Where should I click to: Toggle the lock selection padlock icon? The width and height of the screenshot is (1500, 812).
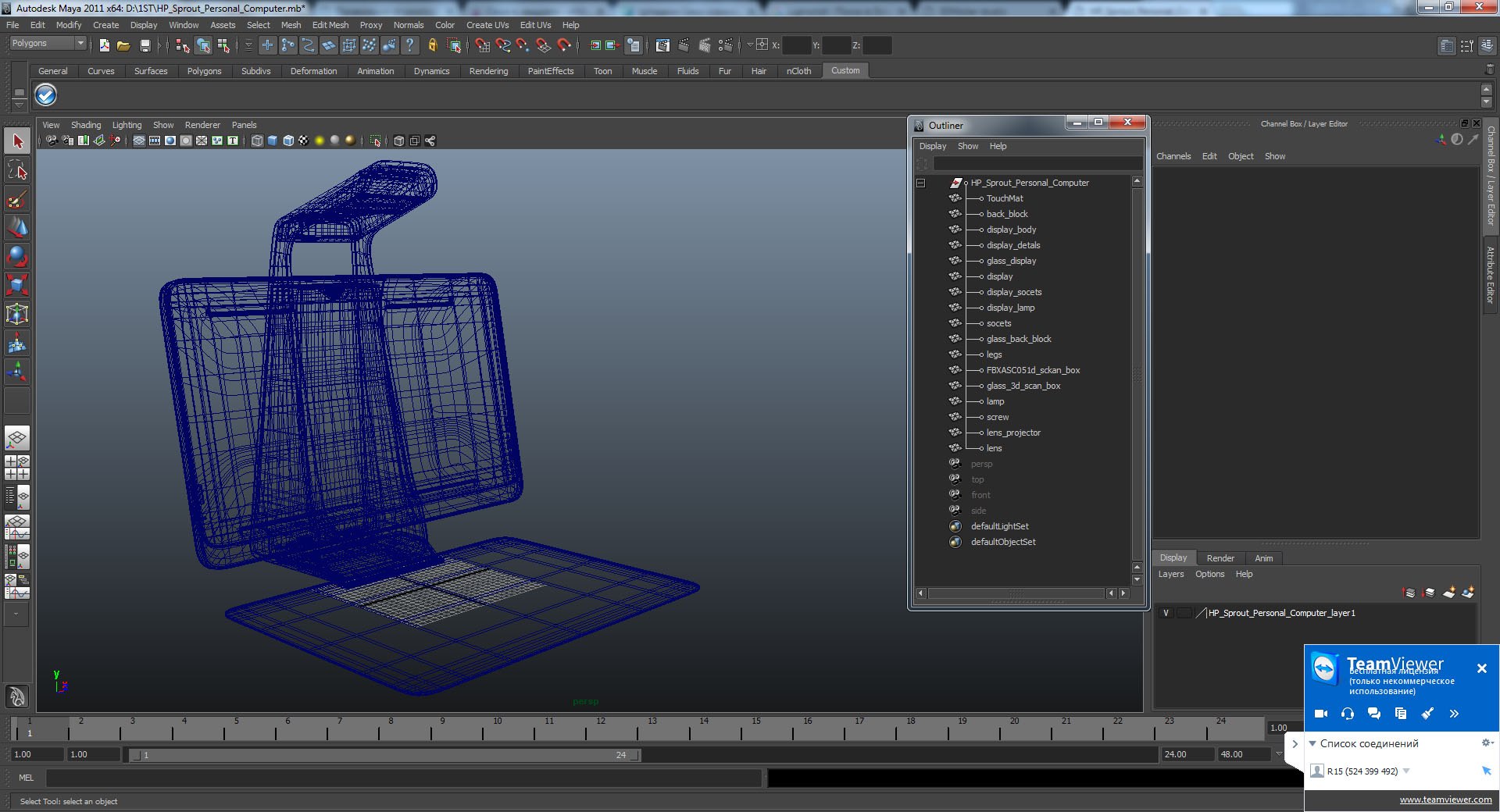point(432,46)
